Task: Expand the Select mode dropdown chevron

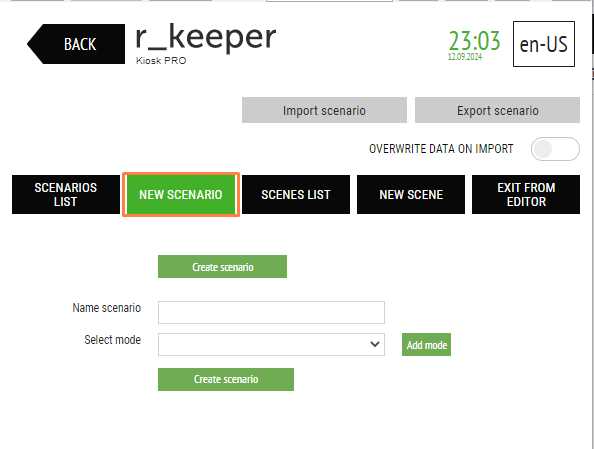Action: (x=375, y=344)
